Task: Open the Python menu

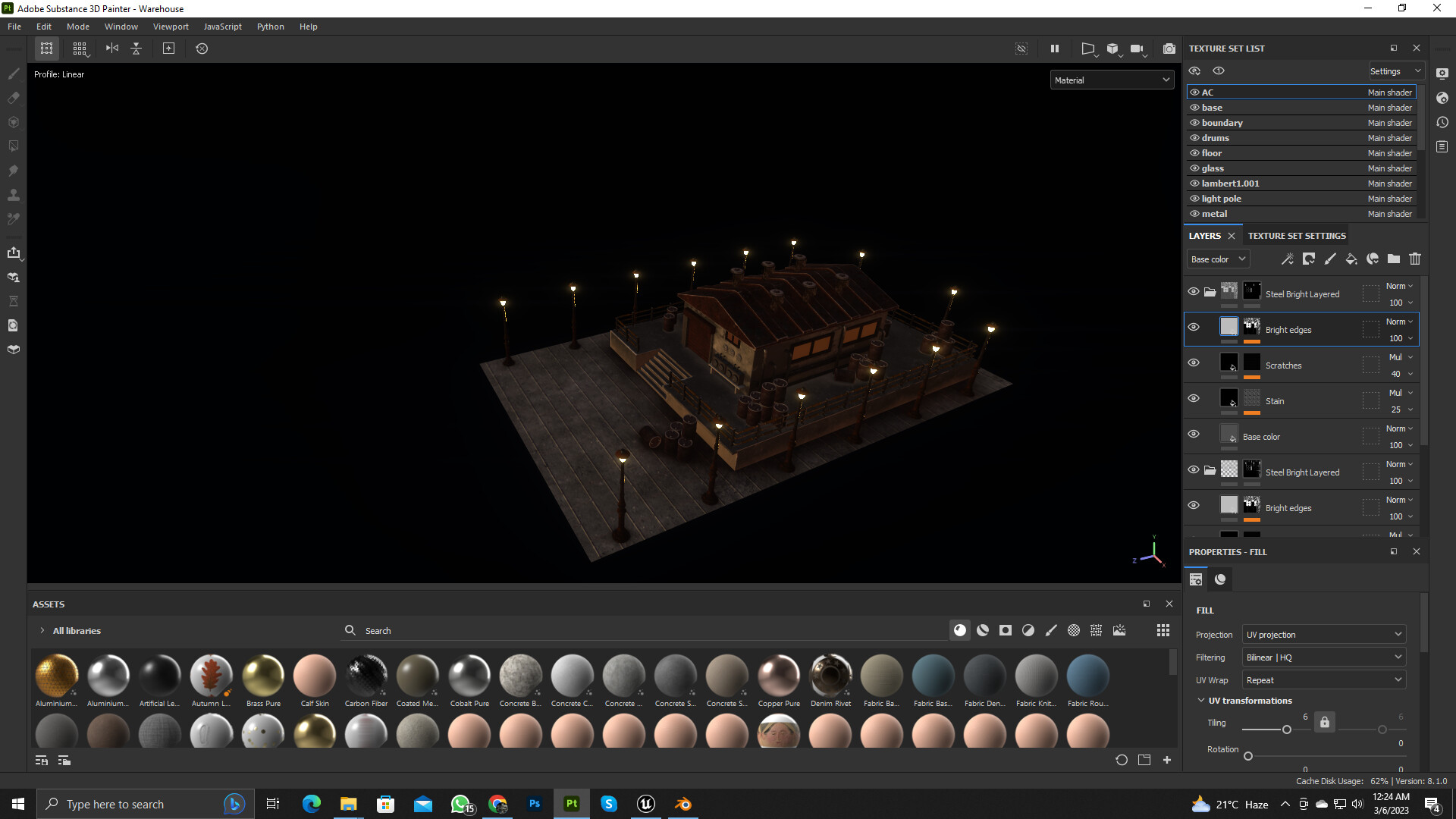Action: (271, 27)
